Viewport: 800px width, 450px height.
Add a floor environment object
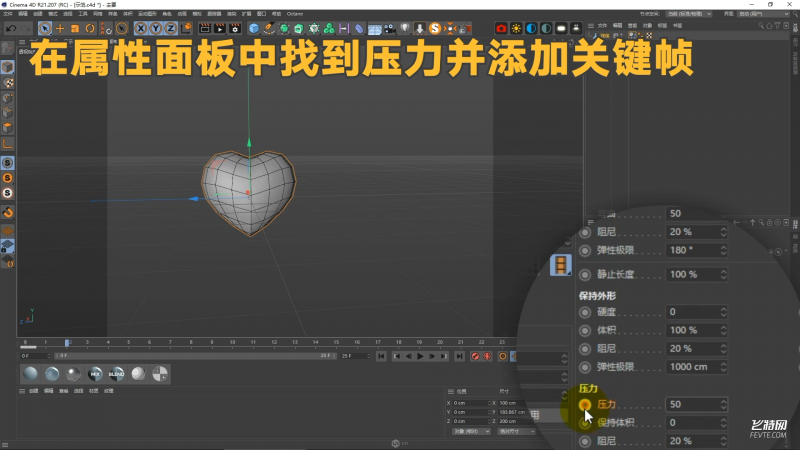tap(374, 29)
